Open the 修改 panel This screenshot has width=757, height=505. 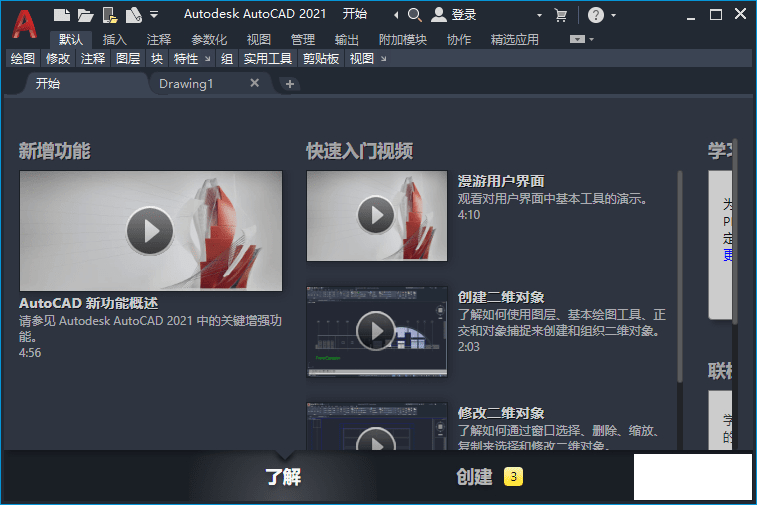(58, 58)
